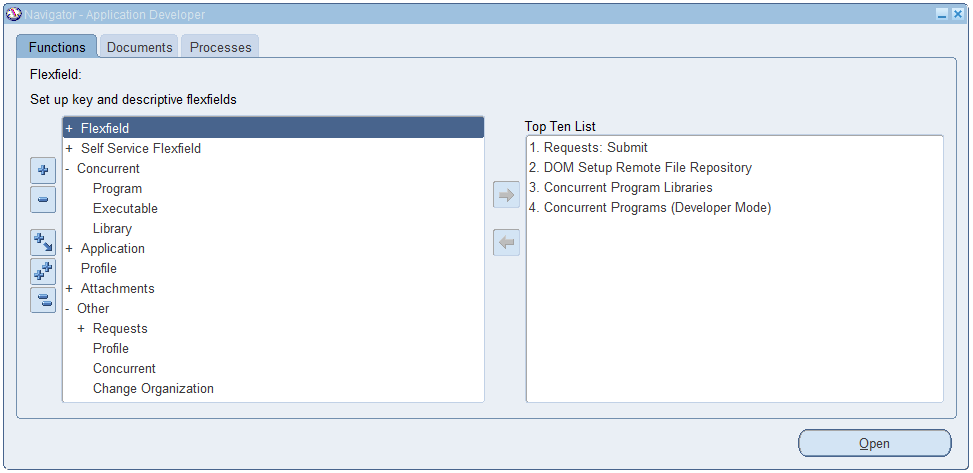Click the left arrow Remove from List button

[506, 242]
